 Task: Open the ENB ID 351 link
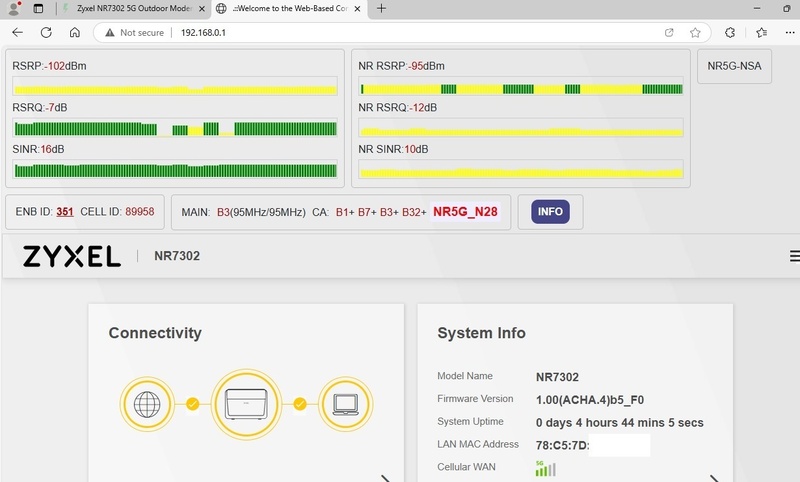point(65,212)
